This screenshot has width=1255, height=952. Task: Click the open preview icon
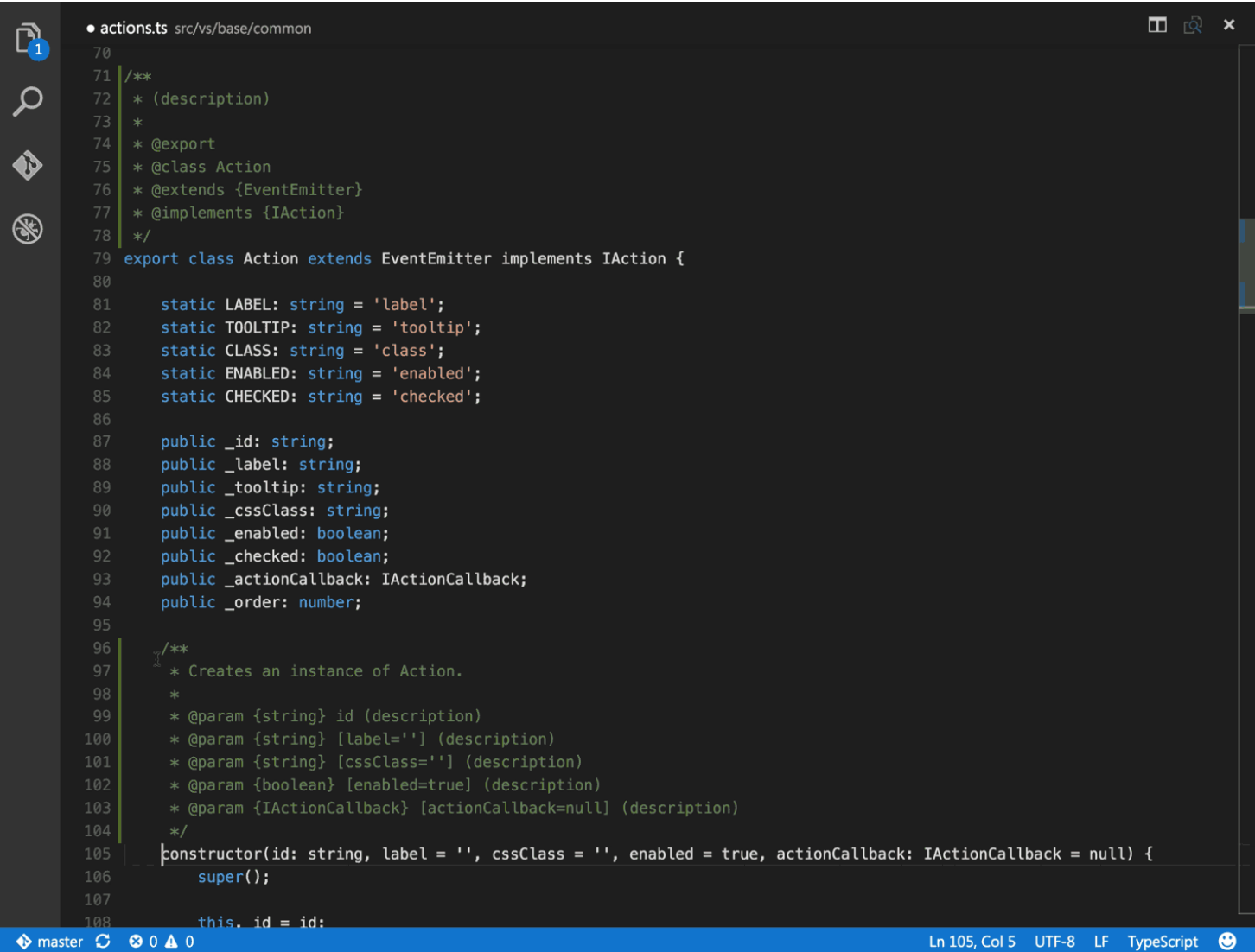click(x=1193, y=25)
